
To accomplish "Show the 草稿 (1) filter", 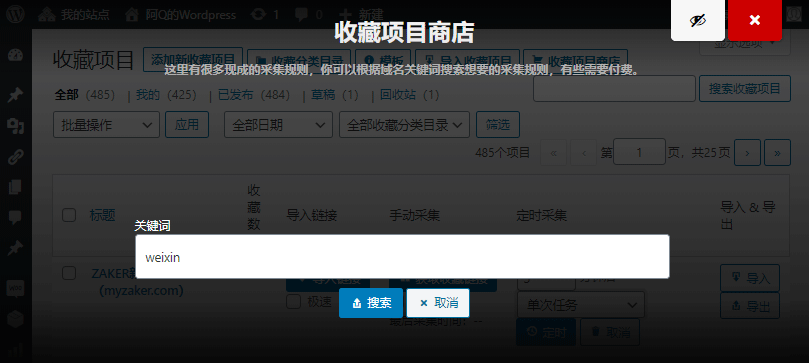I will pyautogui.click(x=334, y=95).
